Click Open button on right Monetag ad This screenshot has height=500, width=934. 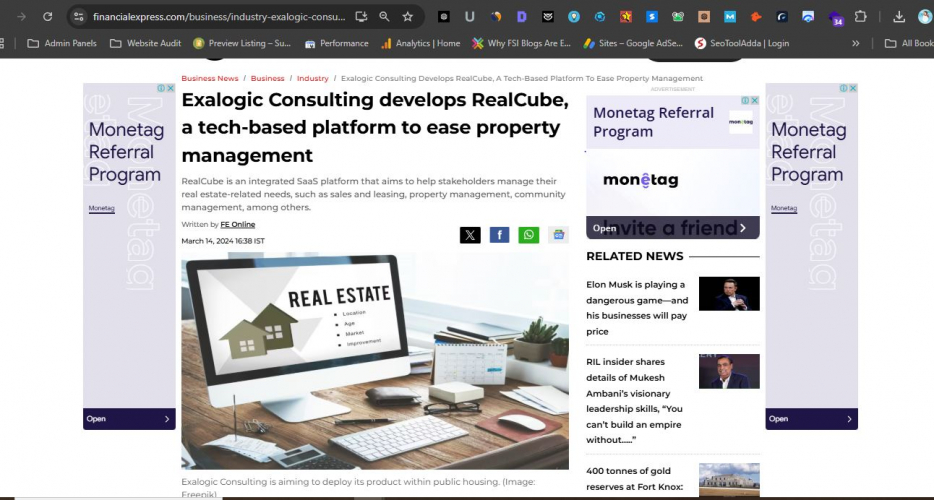(x=811, y=419)
